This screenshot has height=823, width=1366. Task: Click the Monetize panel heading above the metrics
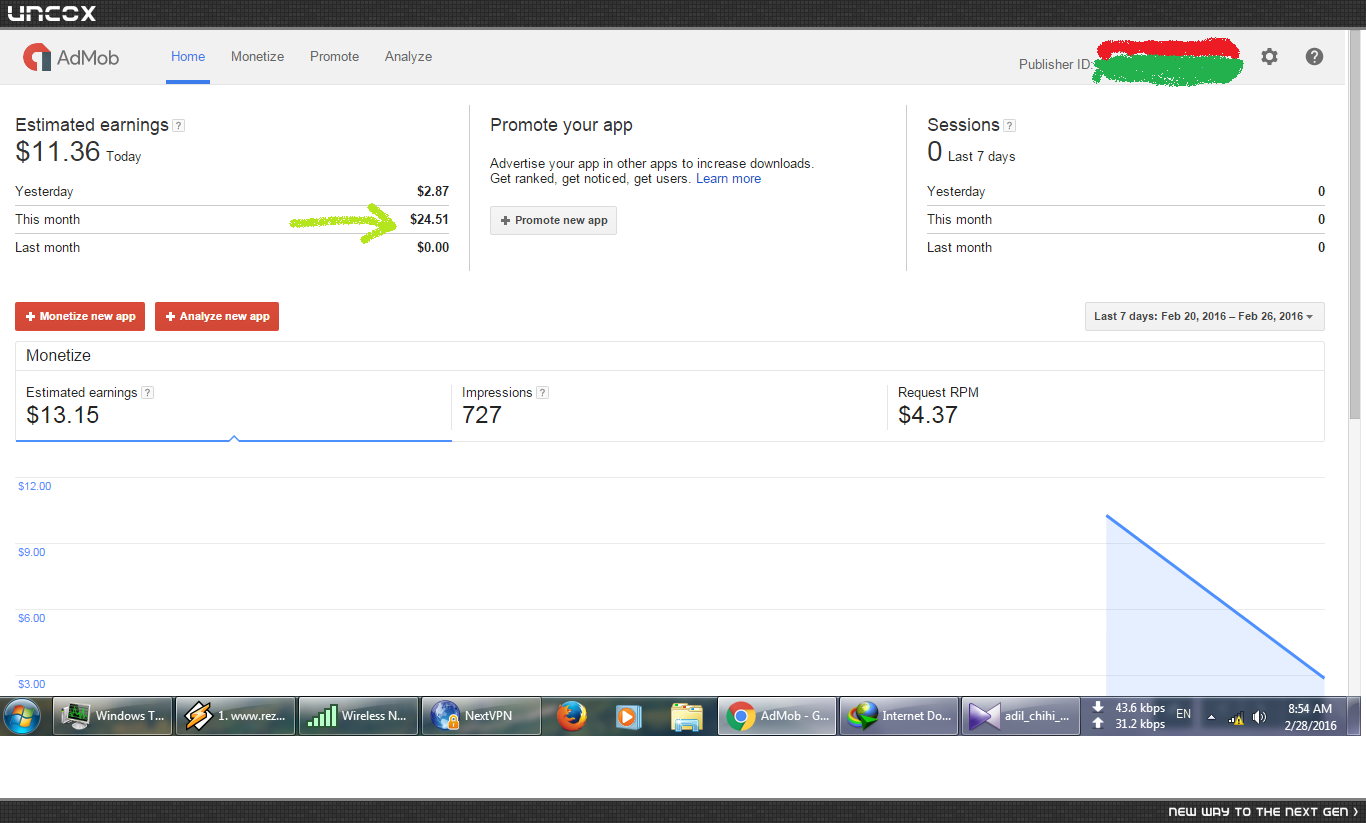coord(58,355)
